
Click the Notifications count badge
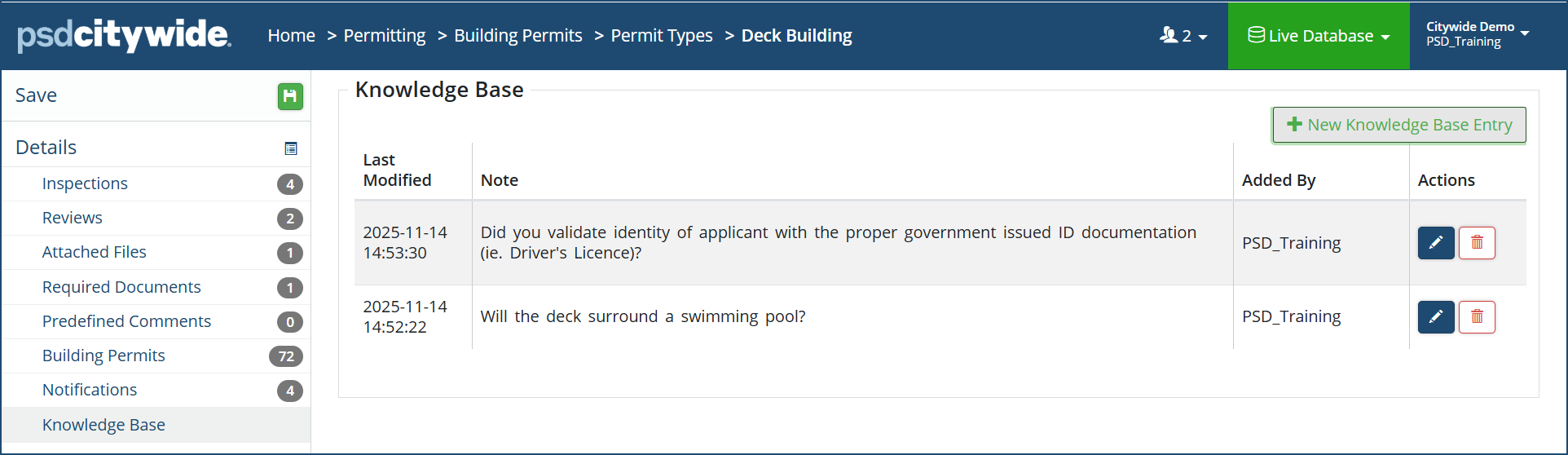[290, 391]
